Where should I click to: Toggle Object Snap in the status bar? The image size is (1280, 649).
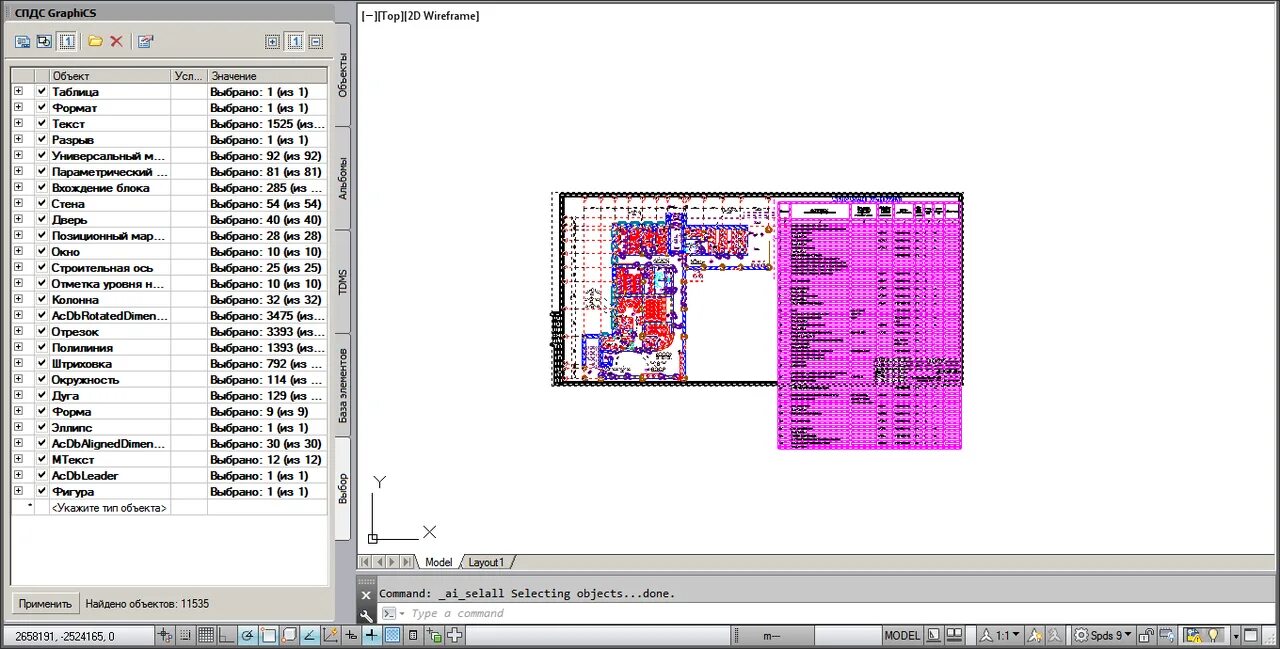268,635
